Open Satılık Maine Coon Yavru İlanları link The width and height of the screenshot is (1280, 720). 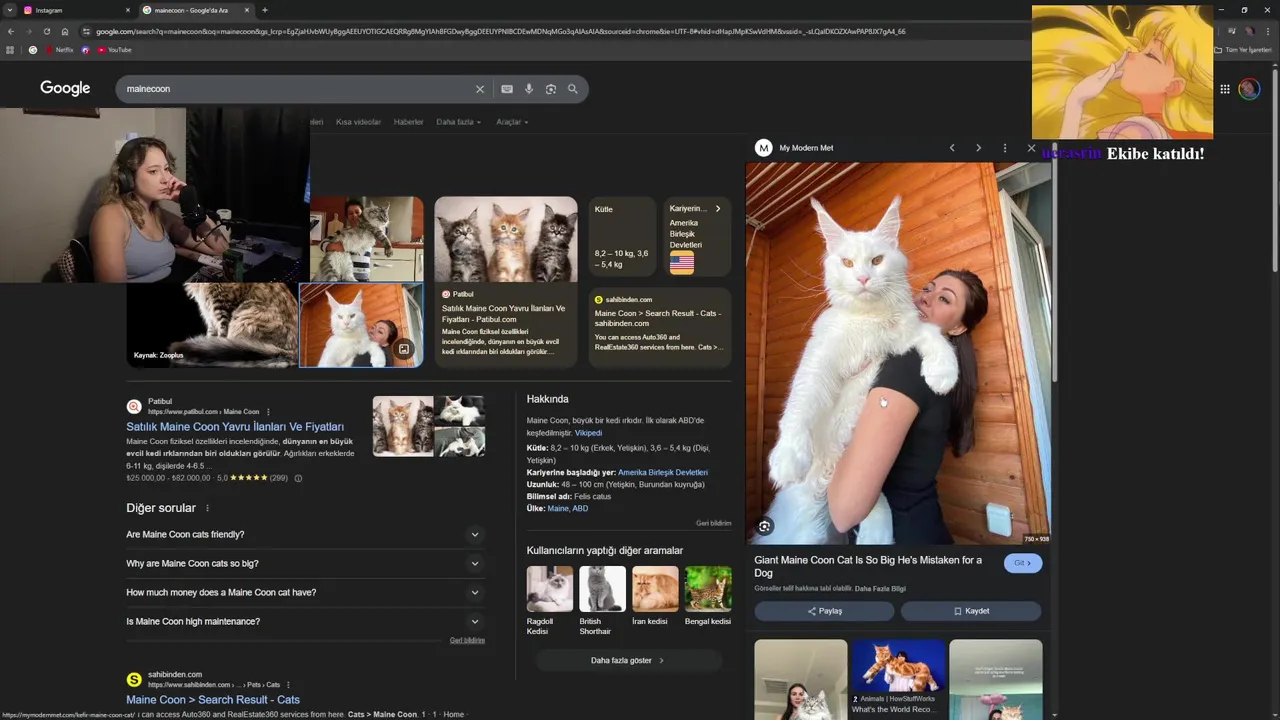click(x=235, y=427)
